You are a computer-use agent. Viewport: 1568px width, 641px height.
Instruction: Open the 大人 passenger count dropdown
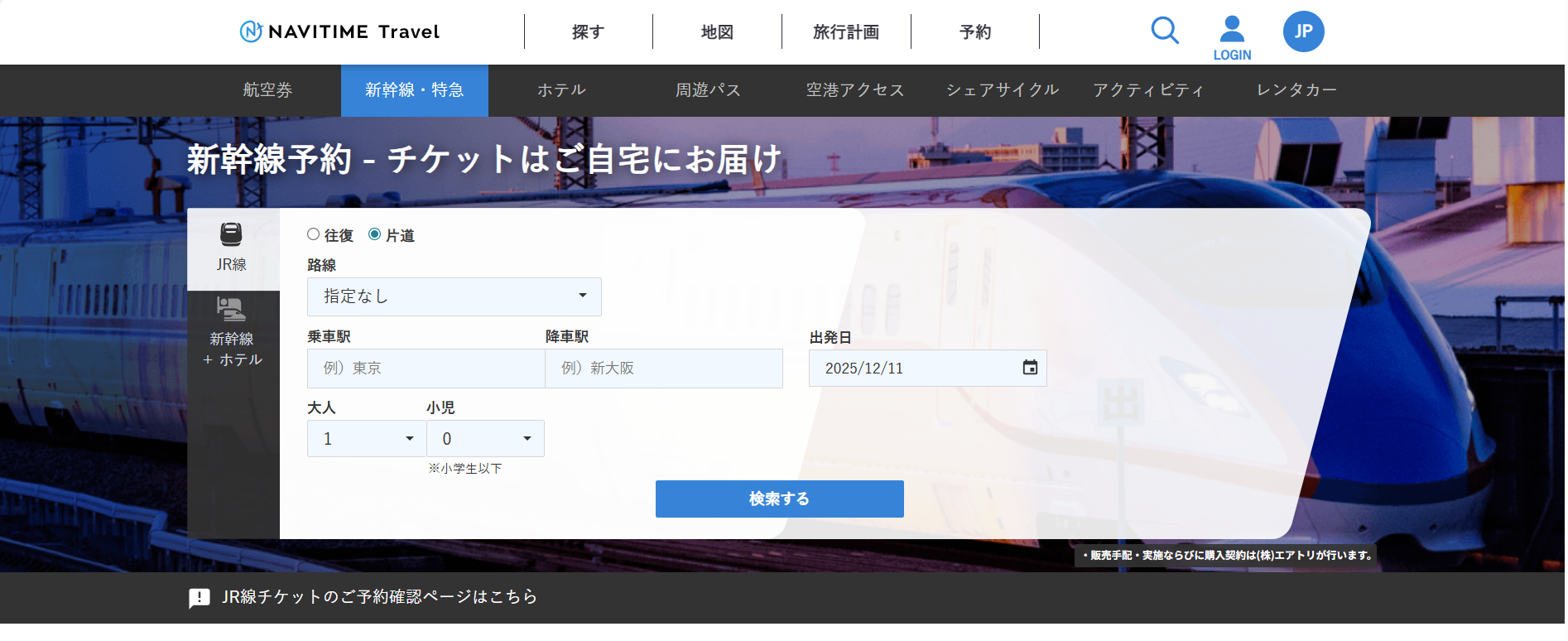(366, 439)
